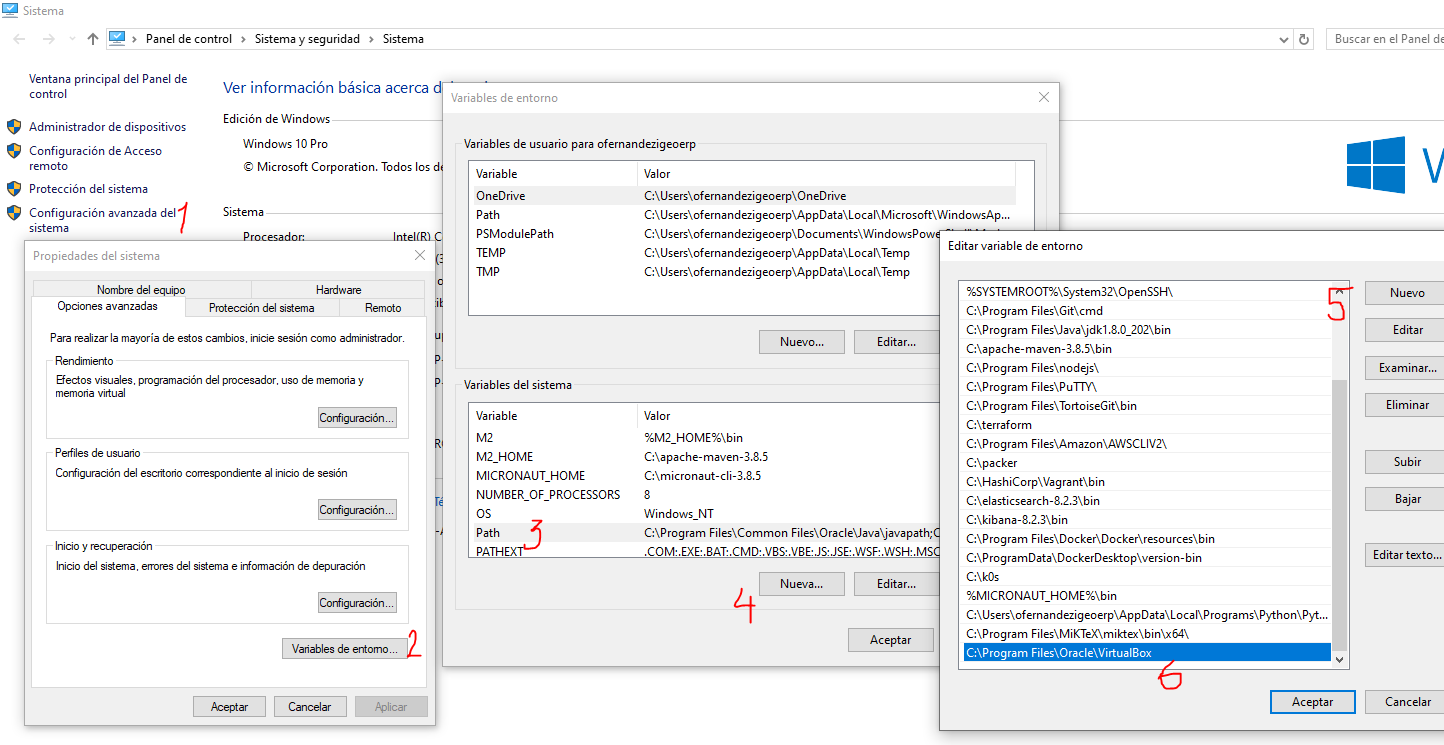Select M2_HOME system variable
The width and height of the screenshot is (1444, 745).
pos(705,457)
